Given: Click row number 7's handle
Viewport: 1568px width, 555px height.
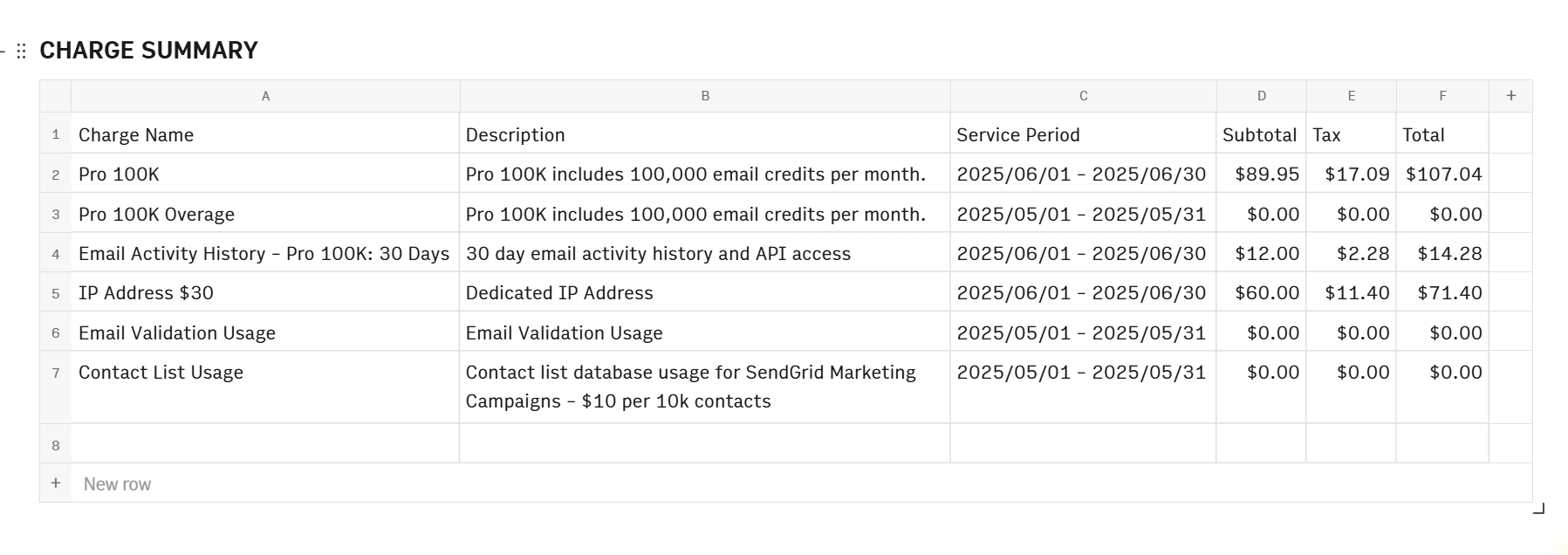Looking at the screenshot, I should (x=55, y=372).
